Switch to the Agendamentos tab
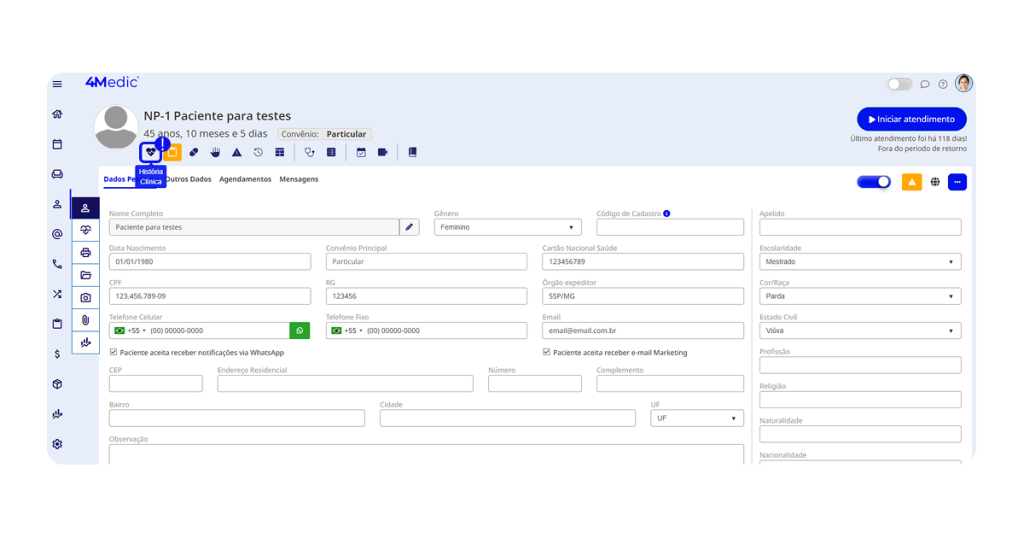Image resolution: width=1024 pixels, height=538 pixels. click(245, 179)
